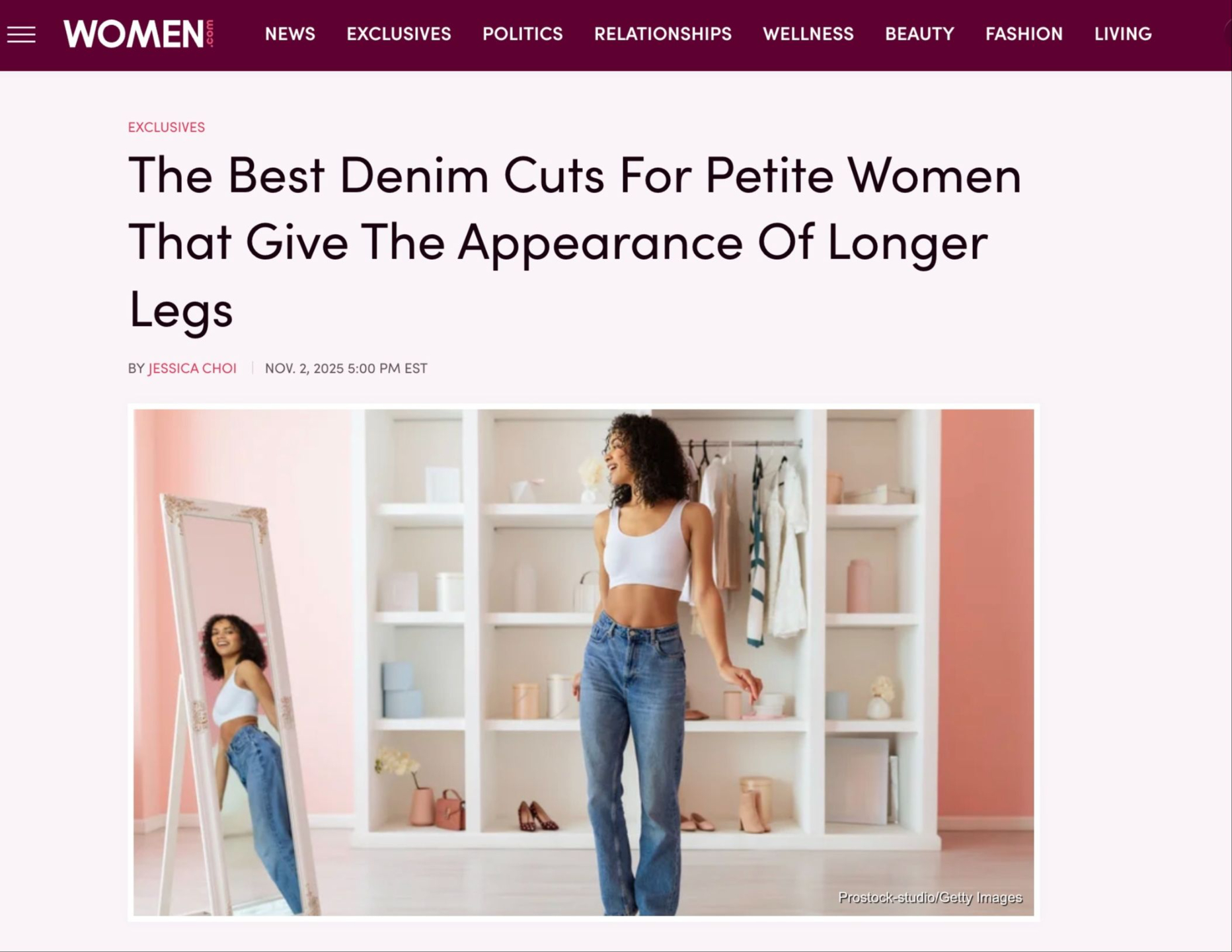This screenshot has width=1232, height=952.
Task: Navigate to the WELLNESS section
Action: click(x=808, y=34)
